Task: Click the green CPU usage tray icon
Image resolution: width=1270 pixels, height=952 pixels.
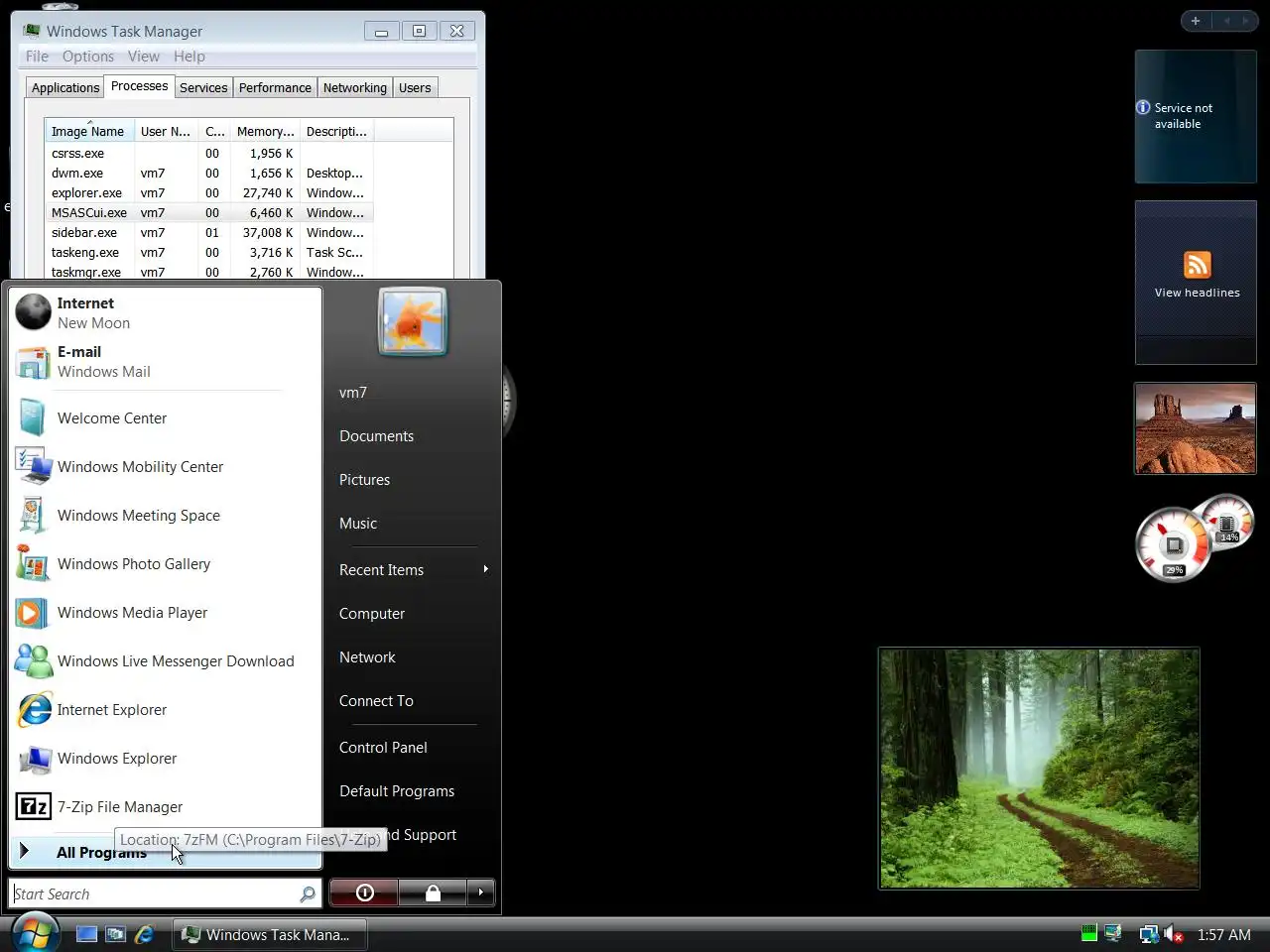Action: pyautogui.click(x=1088, y=933)
